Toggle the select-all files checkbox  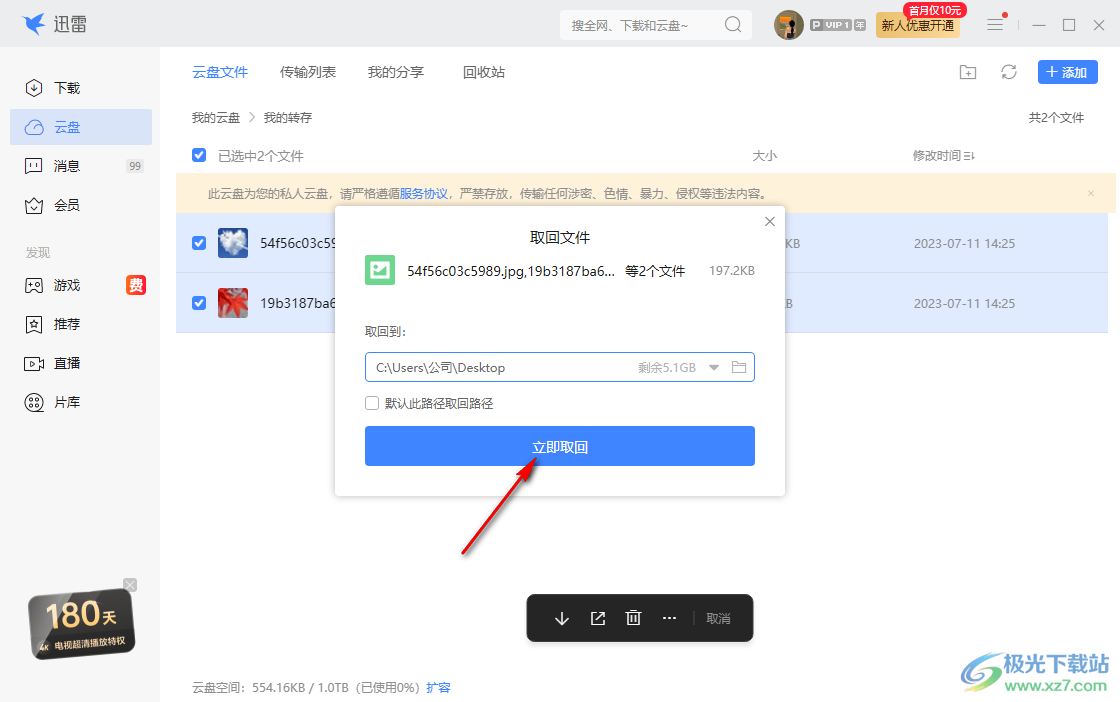[x=199, y=155]
